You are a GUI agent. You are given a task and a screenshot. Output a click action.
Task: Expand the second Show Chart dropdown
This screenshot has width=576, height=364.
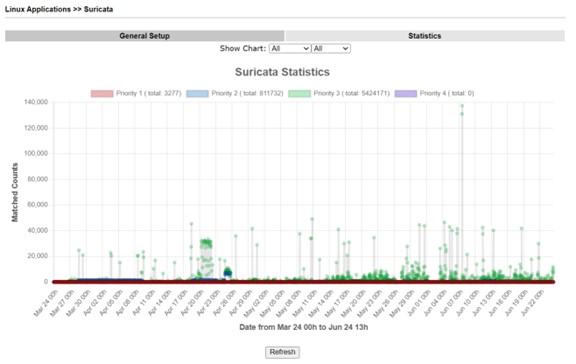[x=331, y=48]
